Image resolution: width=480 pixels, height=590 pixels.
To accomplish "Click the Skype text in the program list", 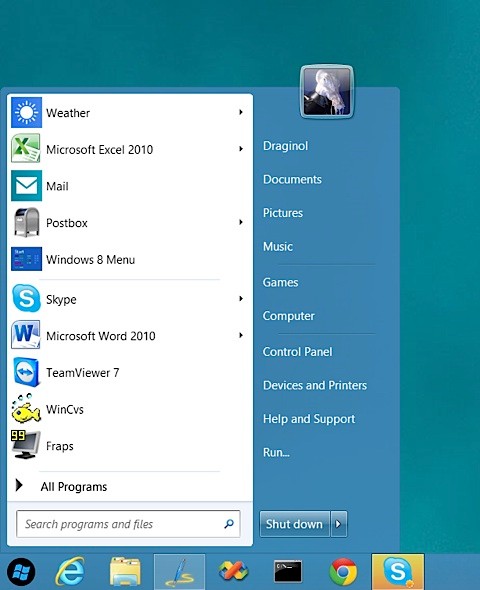I will 61,300.
